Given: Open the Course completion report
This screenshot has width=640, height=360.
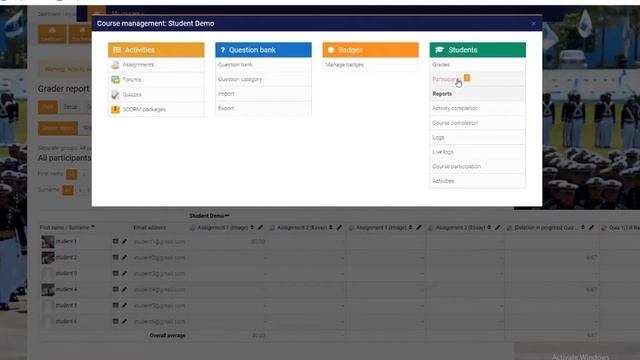Looking at the screenshot, I should coord(455,123).
